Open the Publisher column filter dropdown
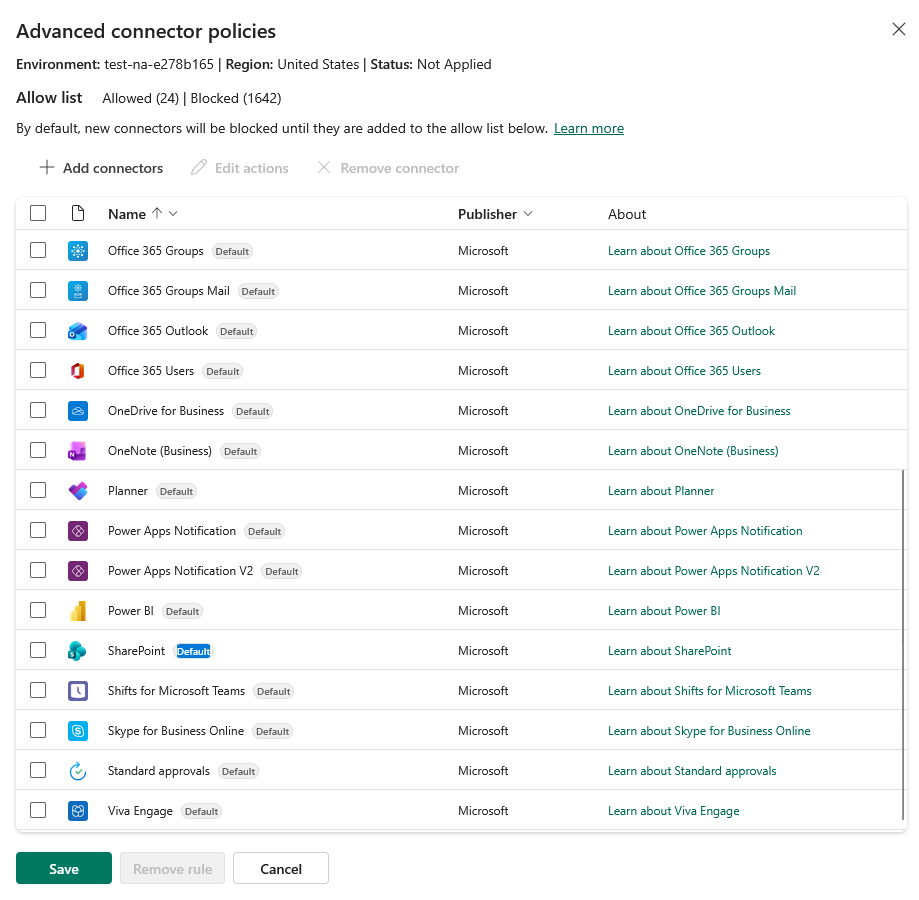919x900 pixels. pos(528,214)
